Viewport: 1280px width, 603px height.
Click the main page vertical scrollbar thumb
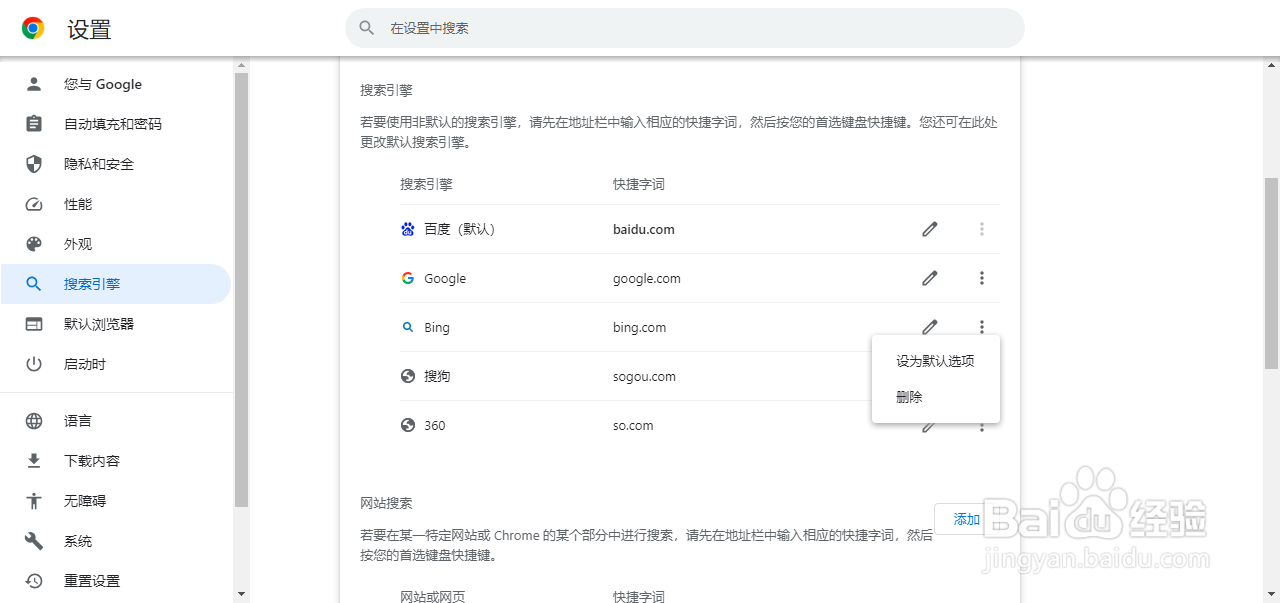click(1271, 273)
